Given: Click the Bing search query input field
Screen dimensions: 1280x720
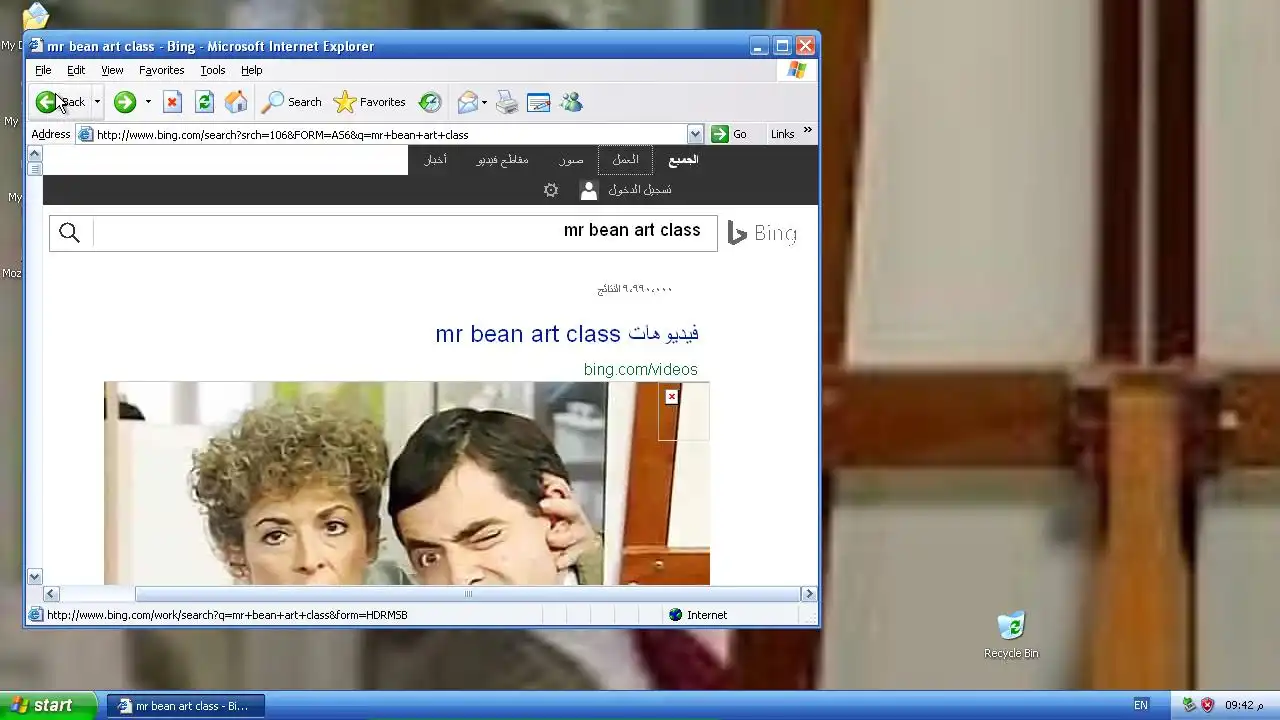Looking at the screenshot, I should (404, 233).
